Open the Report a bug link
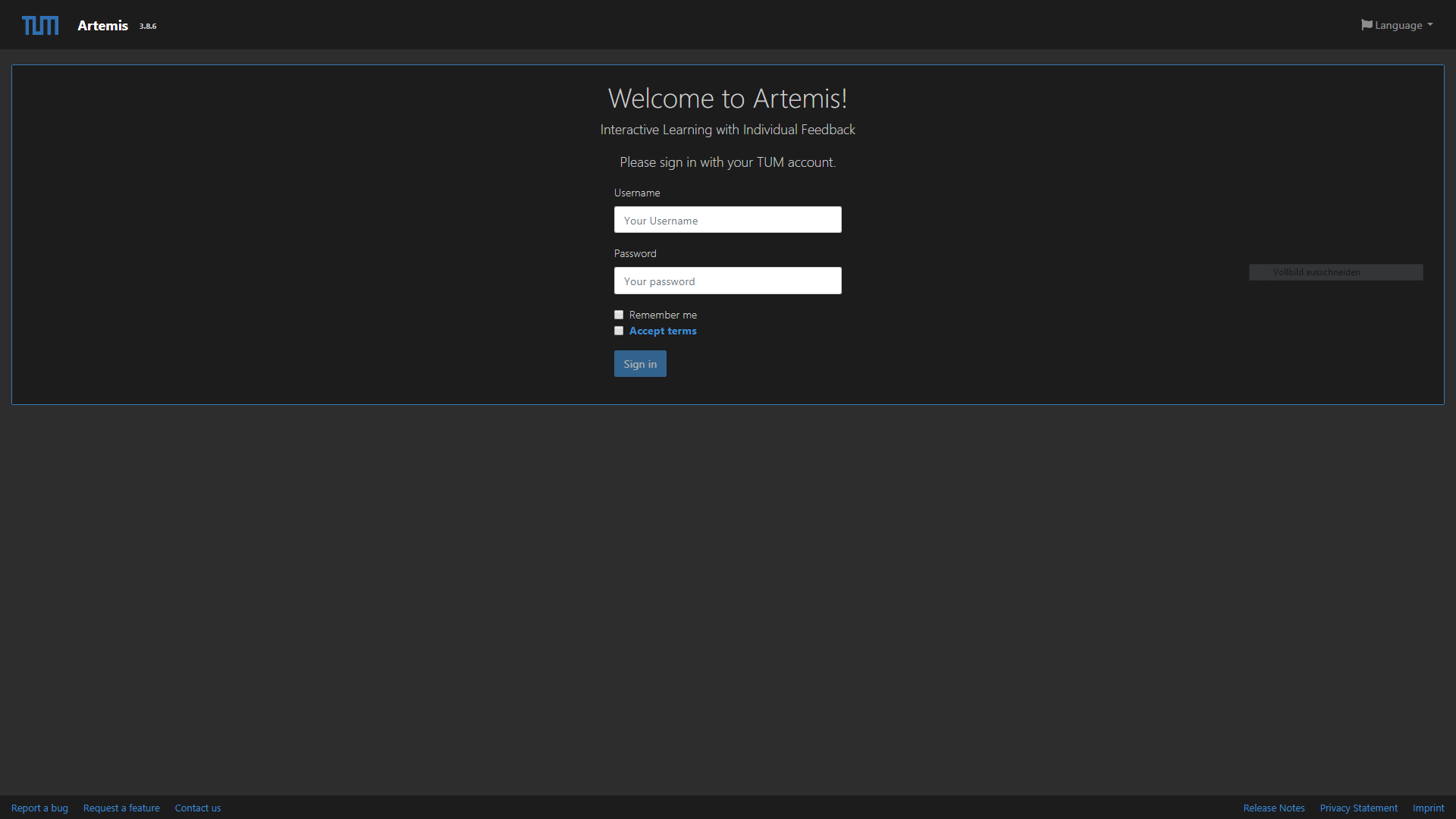The height and width of the screenshot is (819, 1456). point(39,808)
